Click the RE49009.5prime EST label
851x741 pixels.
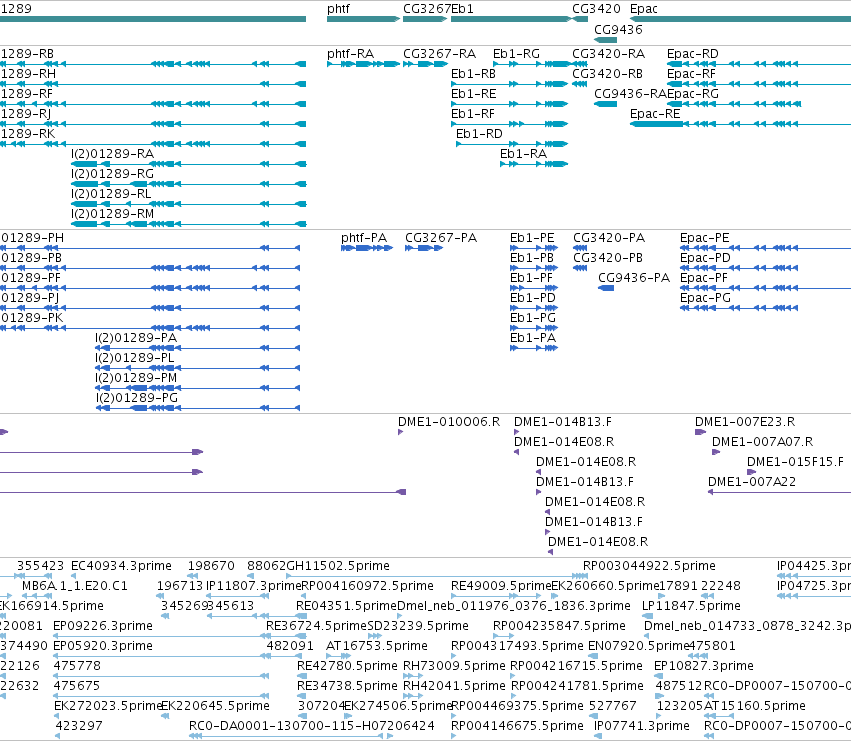click(x=501, y=586)
